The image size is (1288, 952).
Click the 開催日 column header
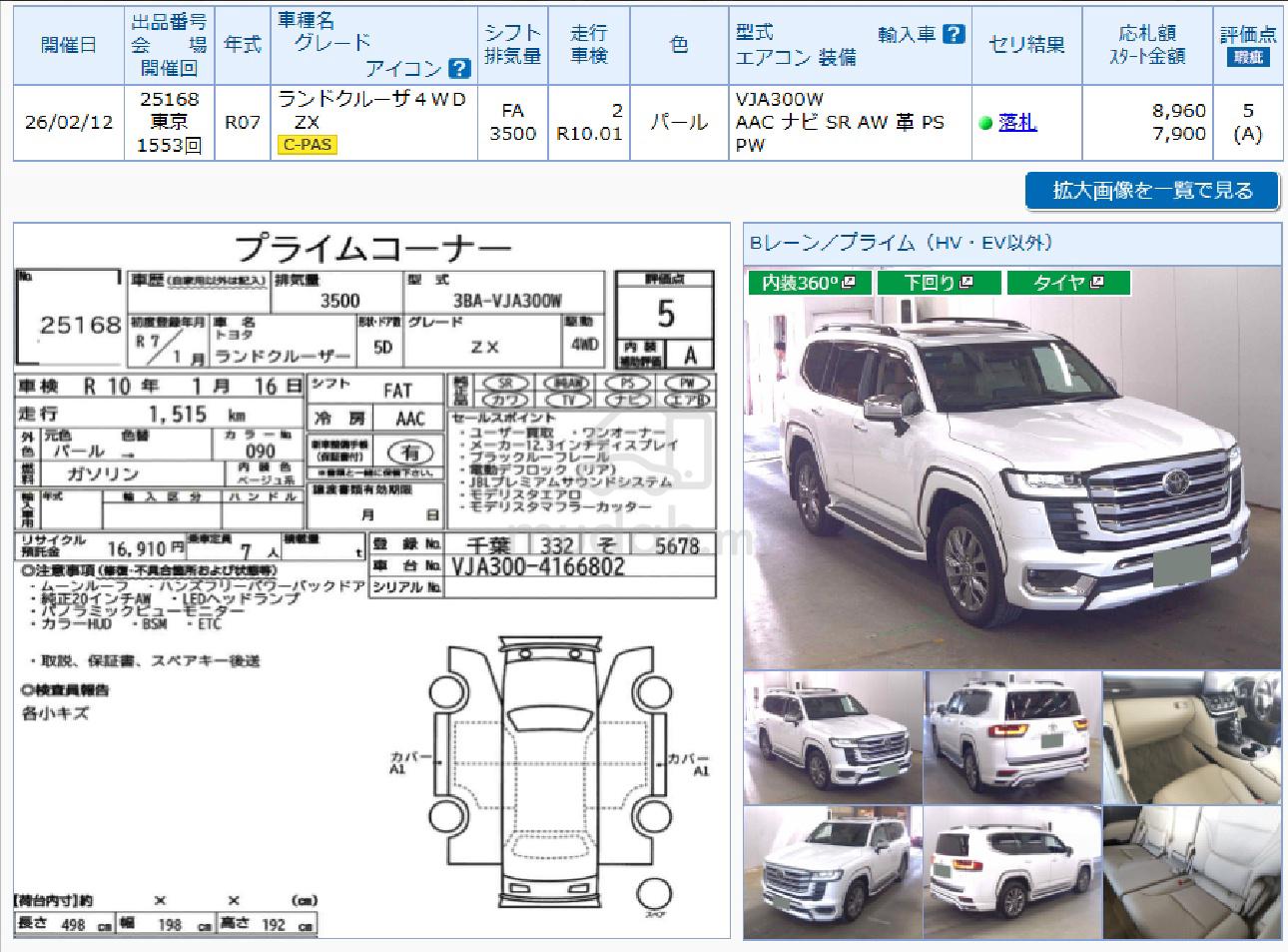(x=70, y=45)
